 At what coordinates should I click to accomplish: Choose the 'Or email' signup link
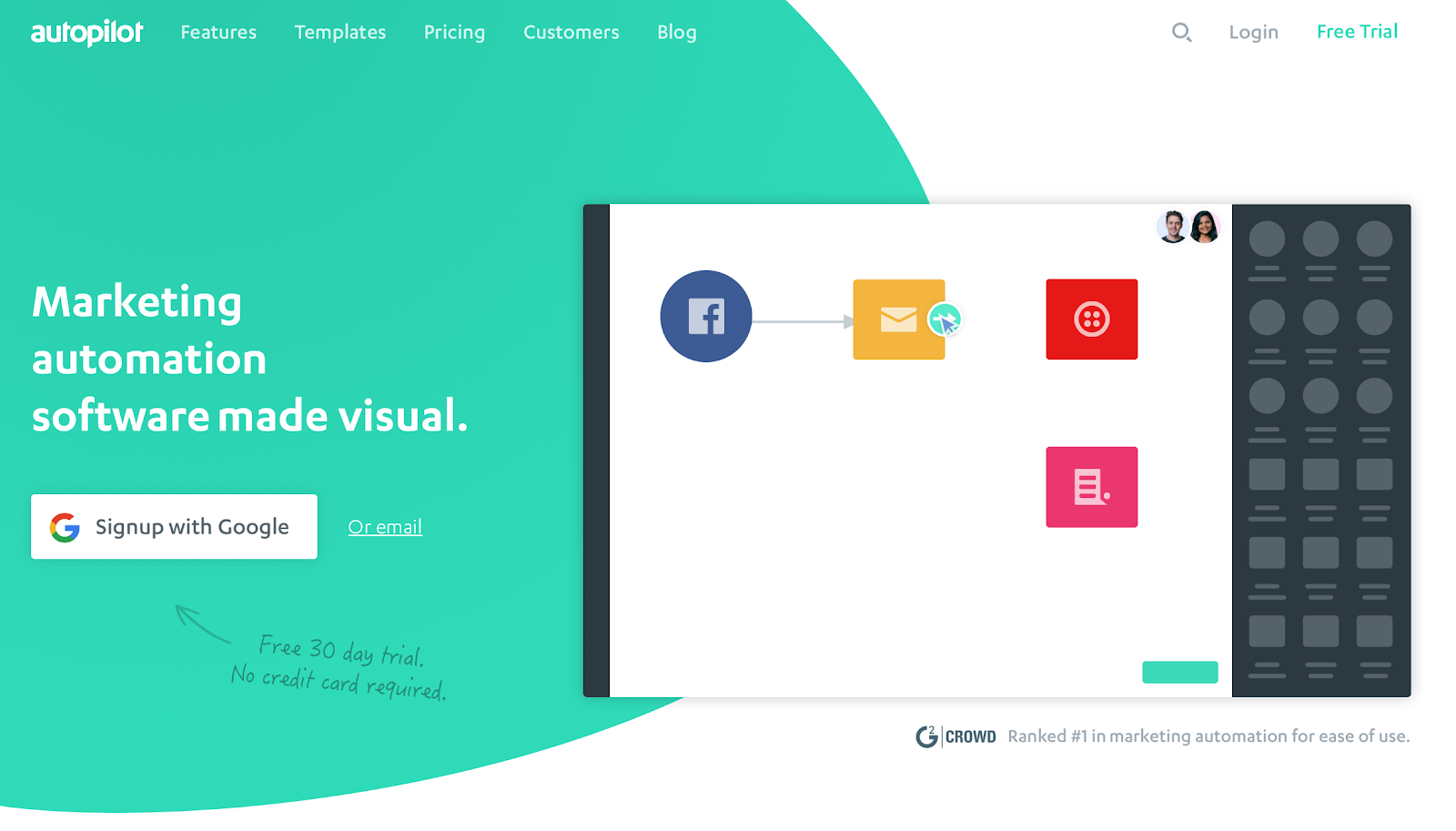(385, 527)
